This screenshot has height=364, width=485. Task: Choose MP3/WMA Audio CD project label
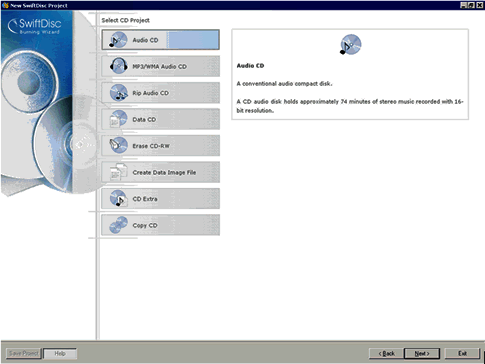[x=160, y=66]
